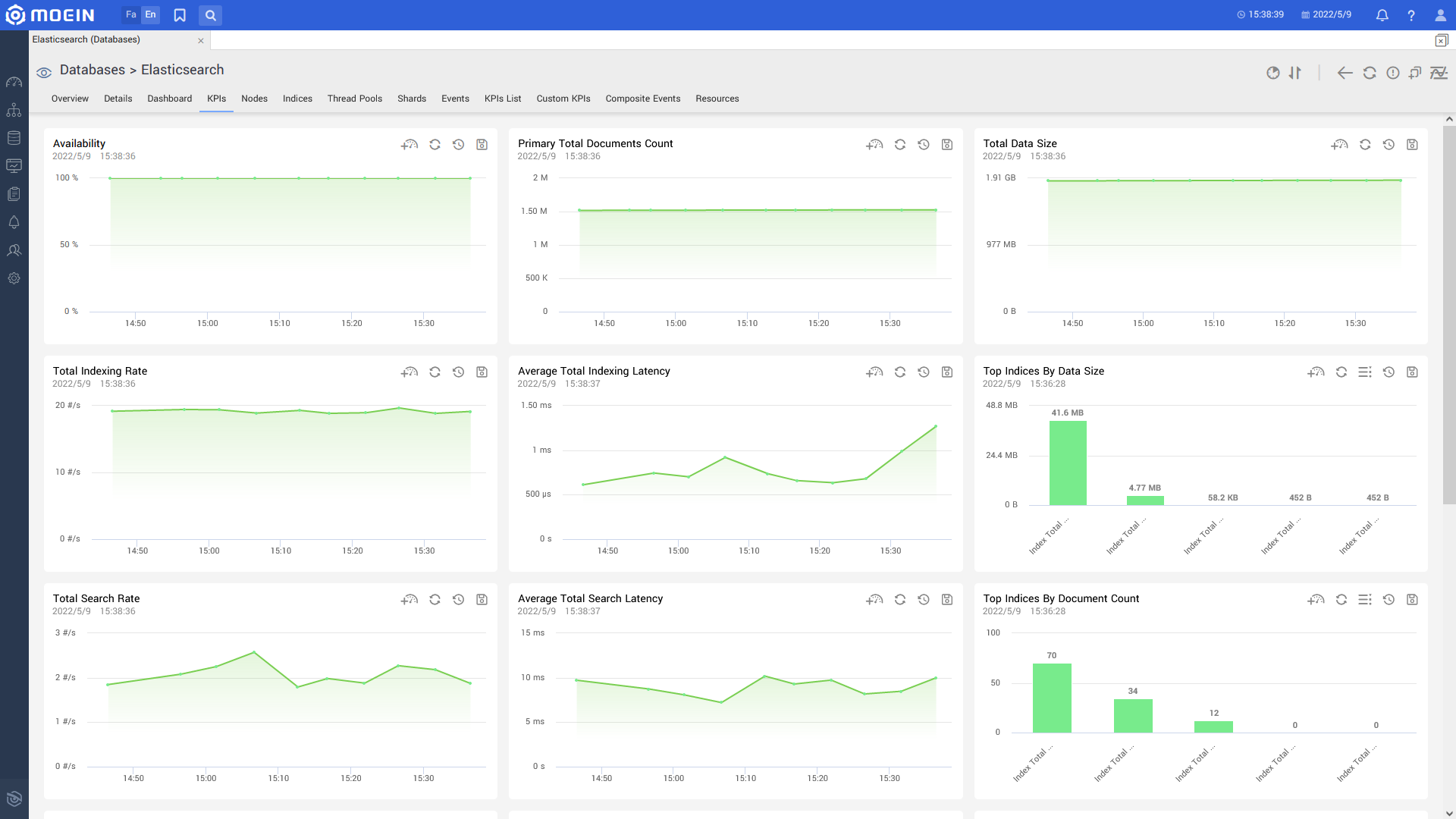Open history for Top Indices By Document Count
This screenshot has width=1456, height=819.
(1389, 599)
